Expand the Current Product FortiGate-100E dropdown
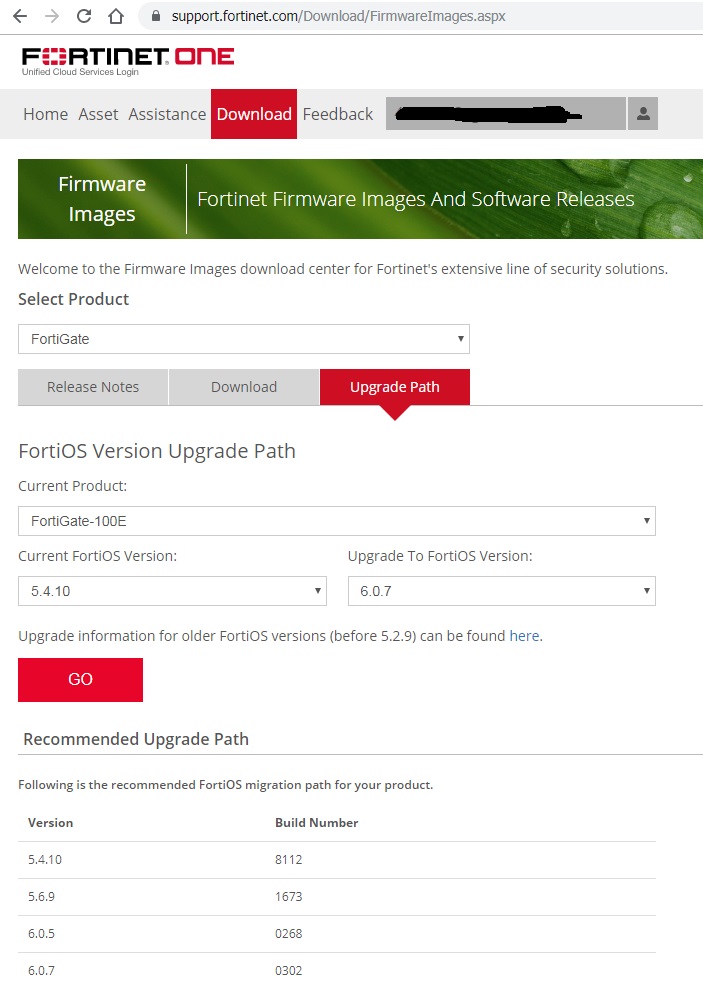Image resolution: width=703 pixels, height=1008 pixels. [x=337, y=521]
